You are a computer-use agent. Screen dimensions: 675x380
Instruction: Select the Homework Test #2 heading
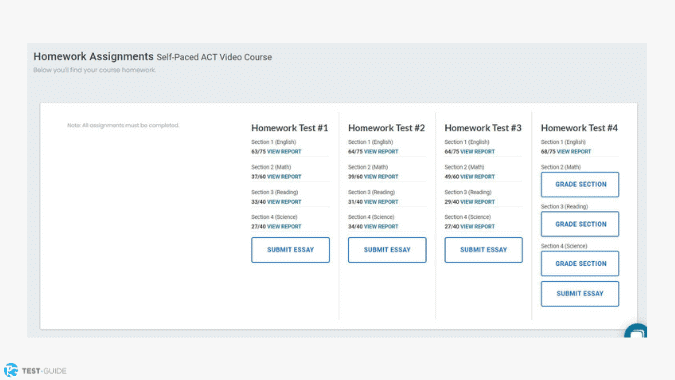tap(386, 128)
